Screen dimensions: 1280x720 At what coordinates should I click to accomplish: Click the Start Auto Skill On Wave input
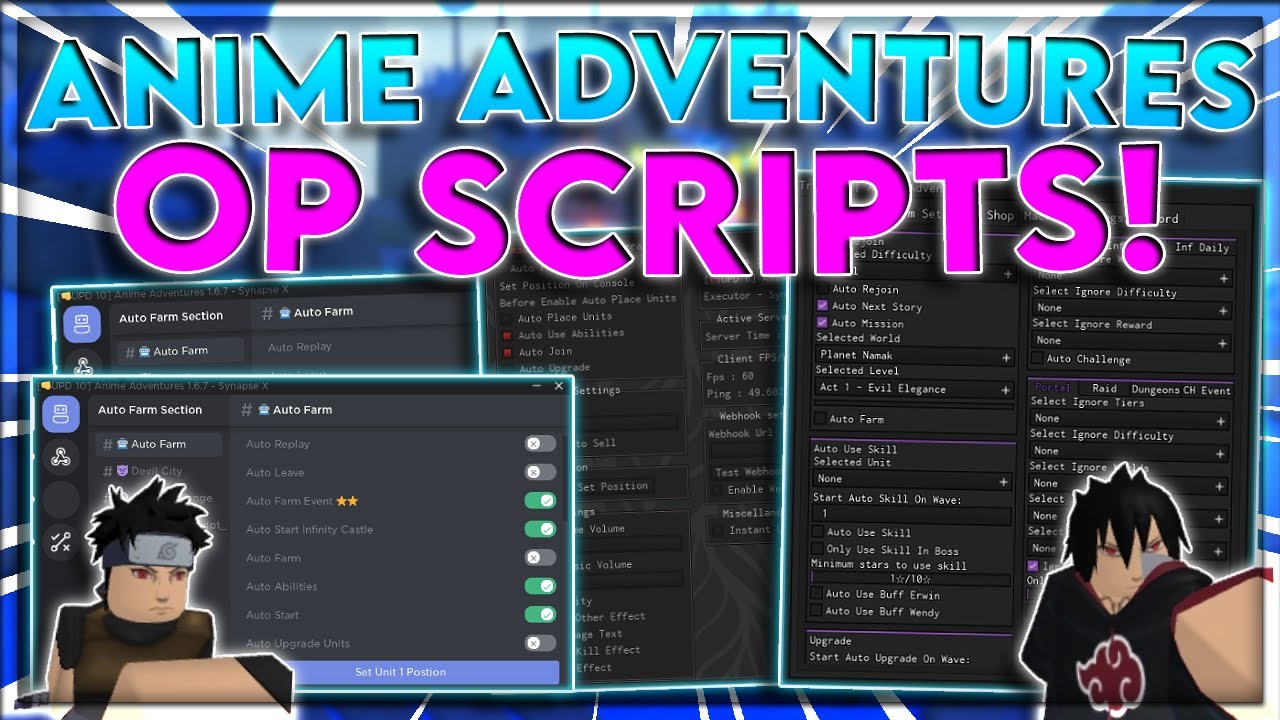[x=911, y=513]
